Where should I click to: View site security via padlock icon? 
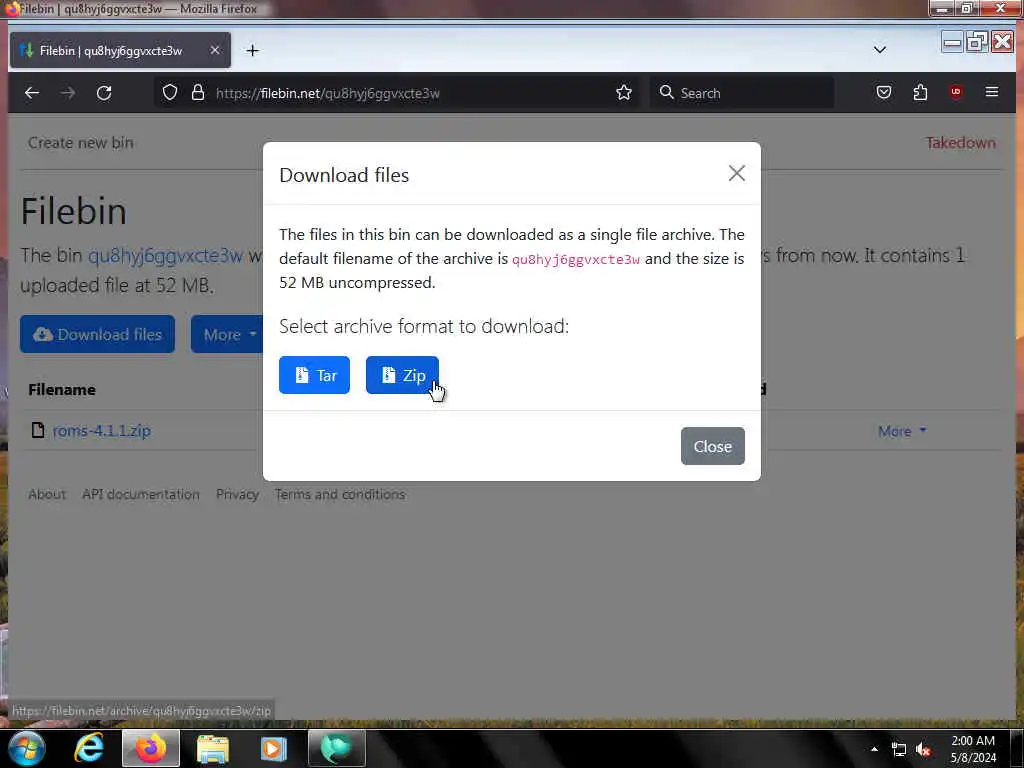point(198,93)
